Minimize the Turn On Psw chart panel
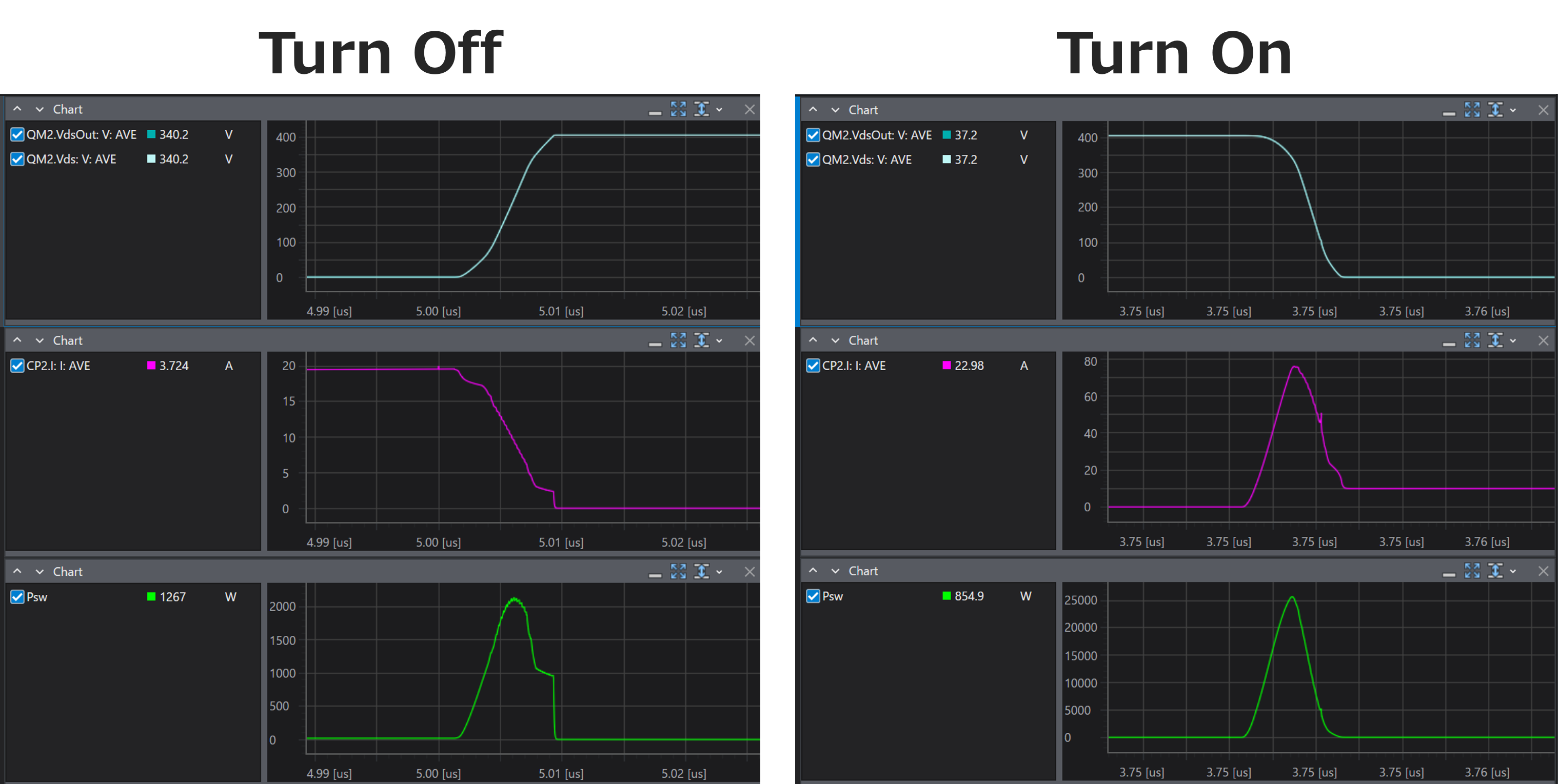This screenshot has width=1558, height=784. pyautogui.click(x=1449, y=574)
